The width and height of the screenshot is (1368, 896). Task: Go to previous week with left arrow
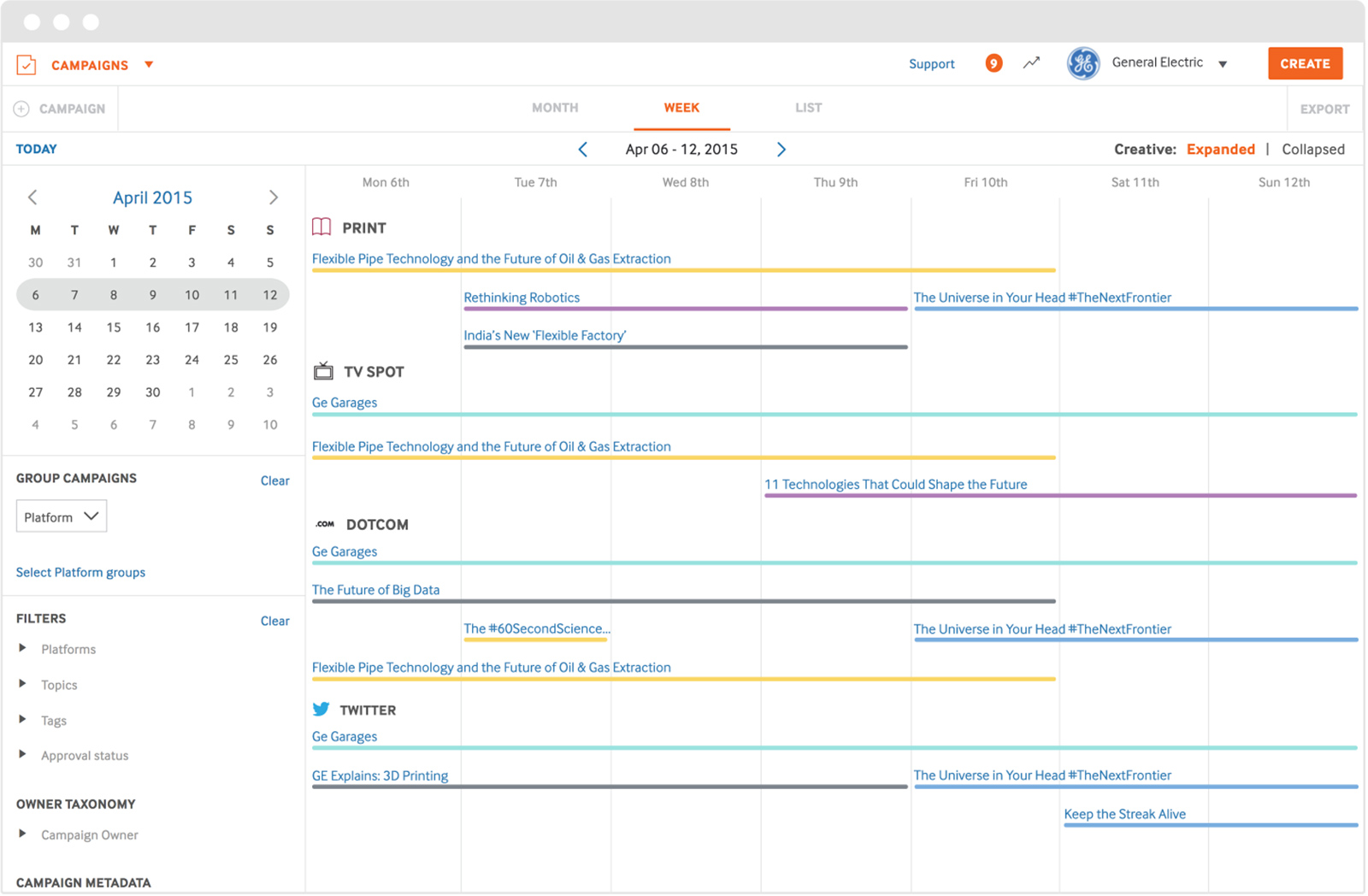coord(583,150)
